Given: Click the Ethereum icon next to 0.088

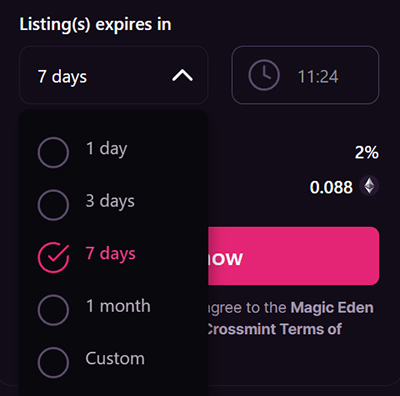Looking at the screenshot, I should click(369, 186).
